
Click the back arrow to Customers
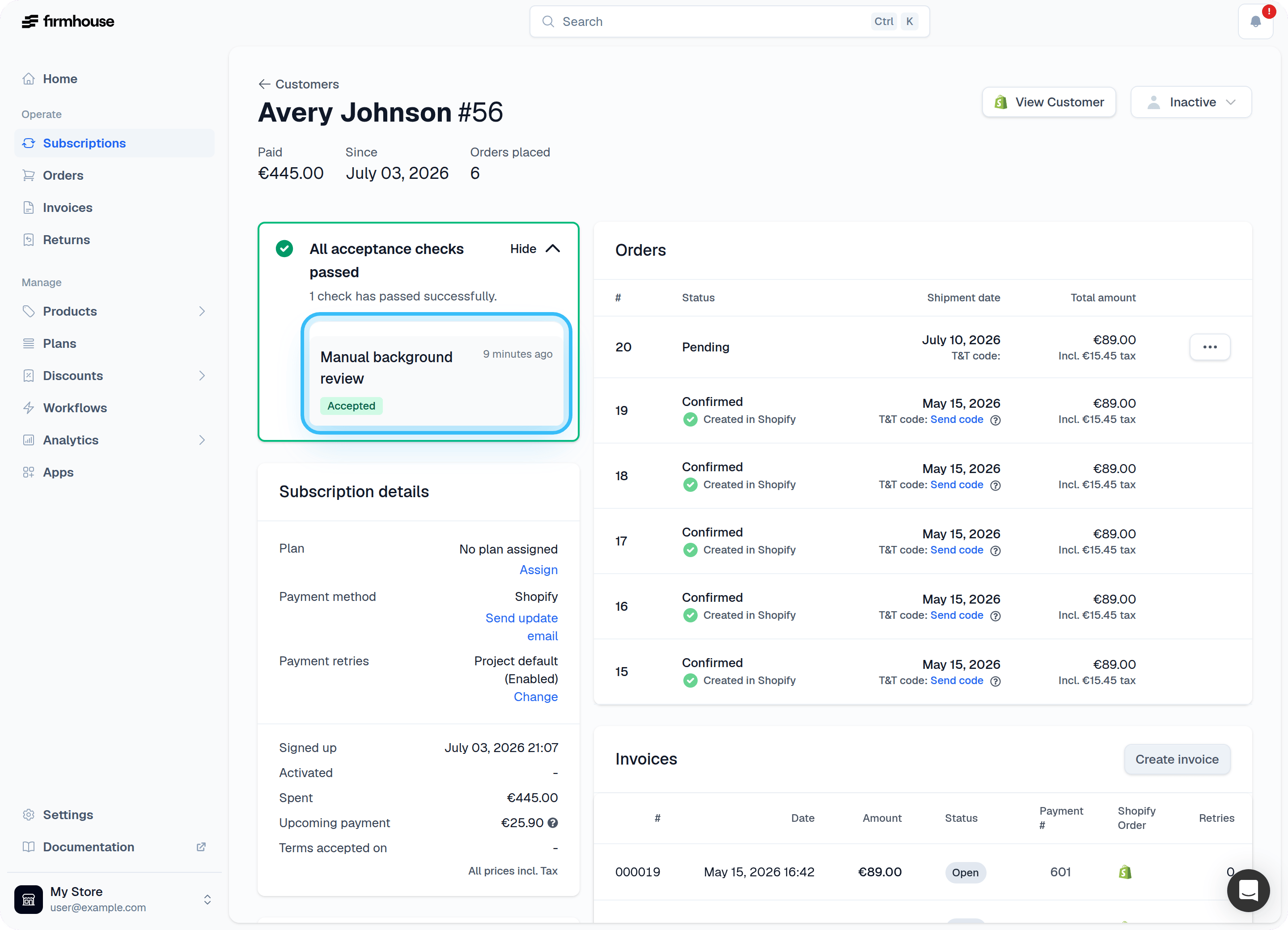(x=264, y=84)
